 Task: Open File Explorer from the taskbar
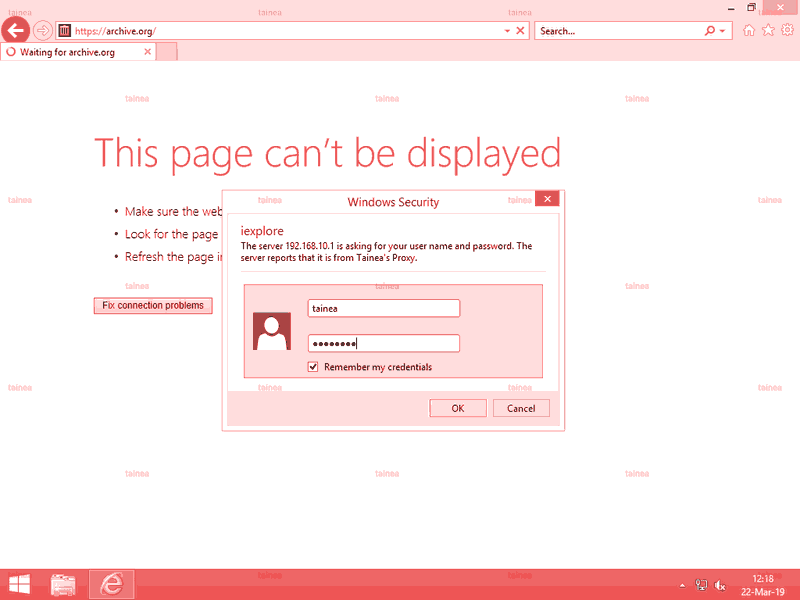[x=63, y=585]
